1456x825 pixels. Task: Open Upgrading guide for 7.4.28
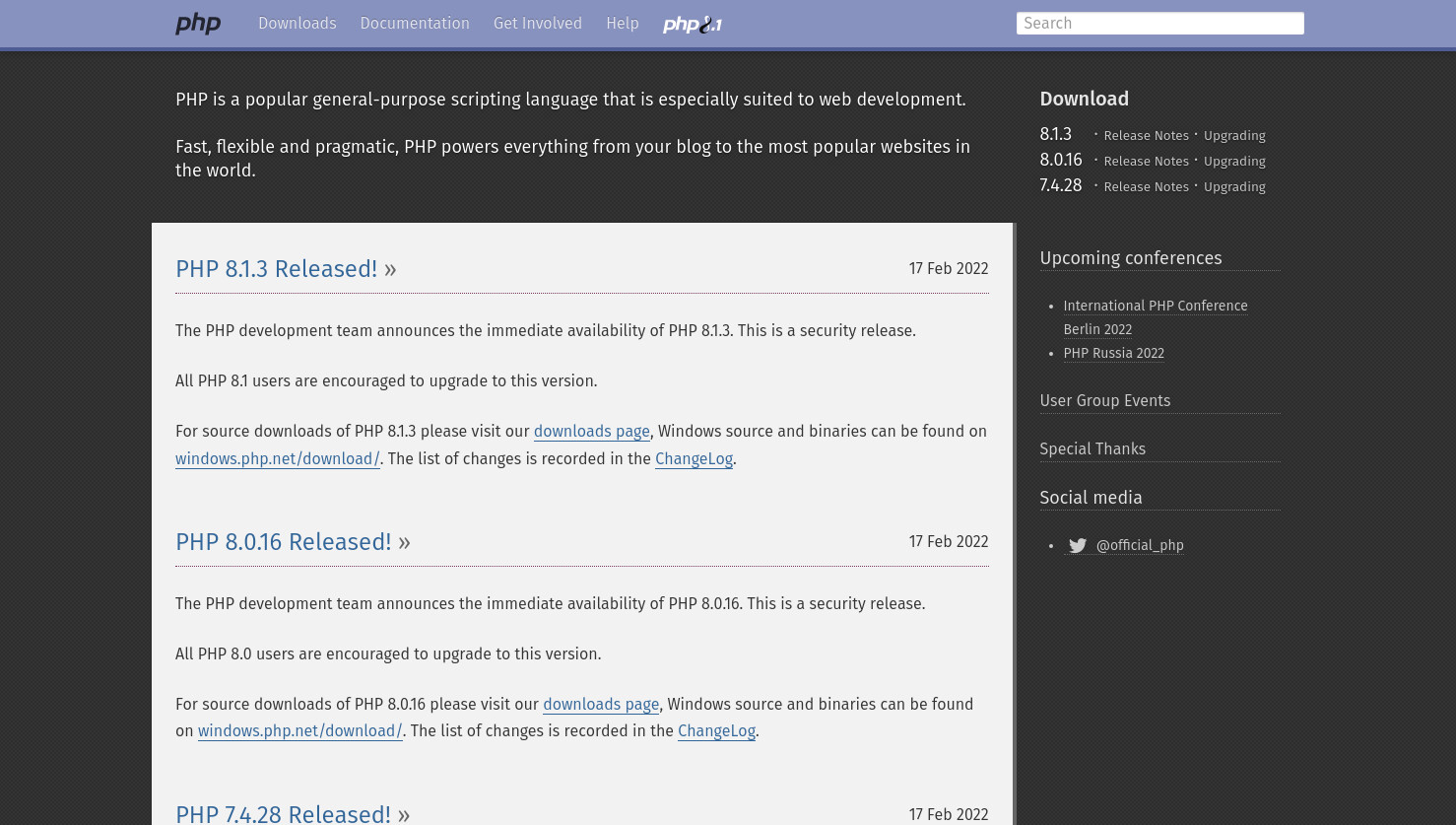[1234, 187]
